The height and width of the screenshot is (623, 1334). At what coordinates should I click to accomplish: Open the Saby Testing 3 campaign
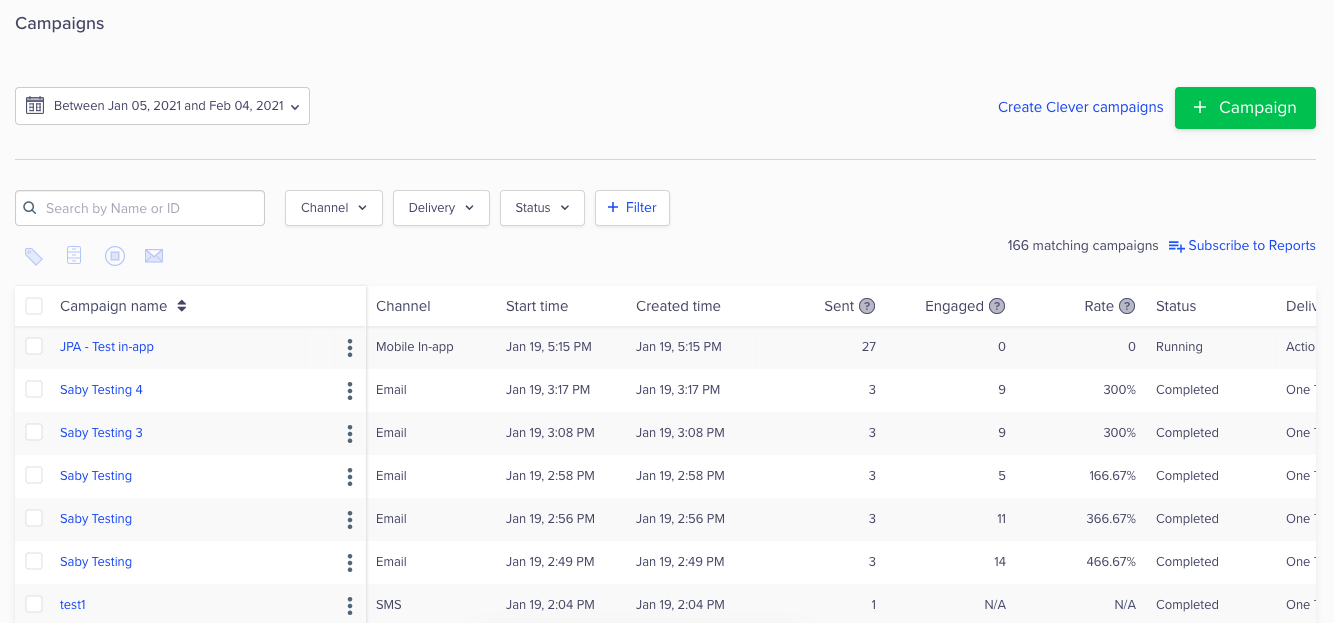pyautogui.click(x=101, y=433)
